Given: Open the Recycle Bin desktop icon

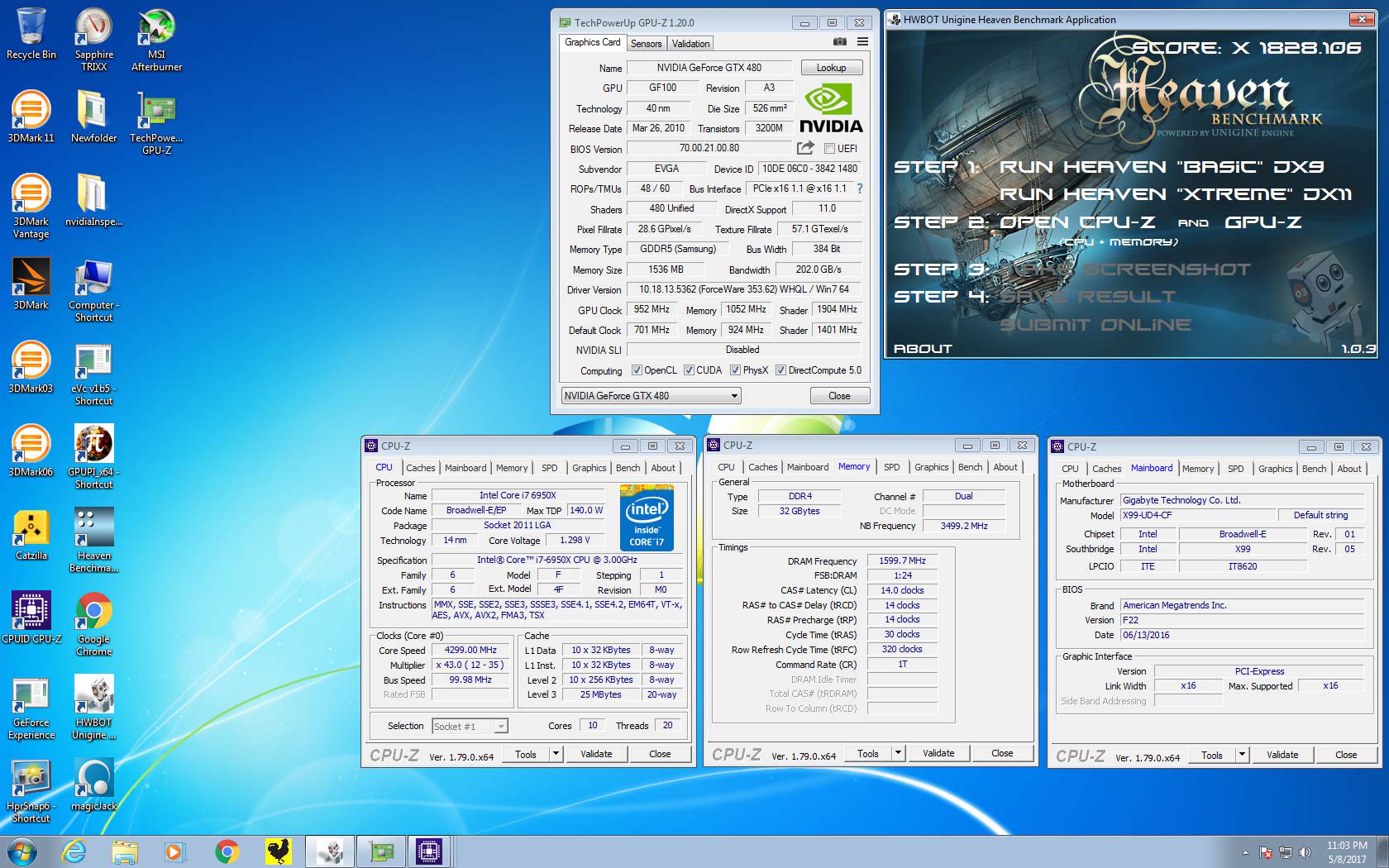Looking at the screenshot, I should [x=31, y=33].
